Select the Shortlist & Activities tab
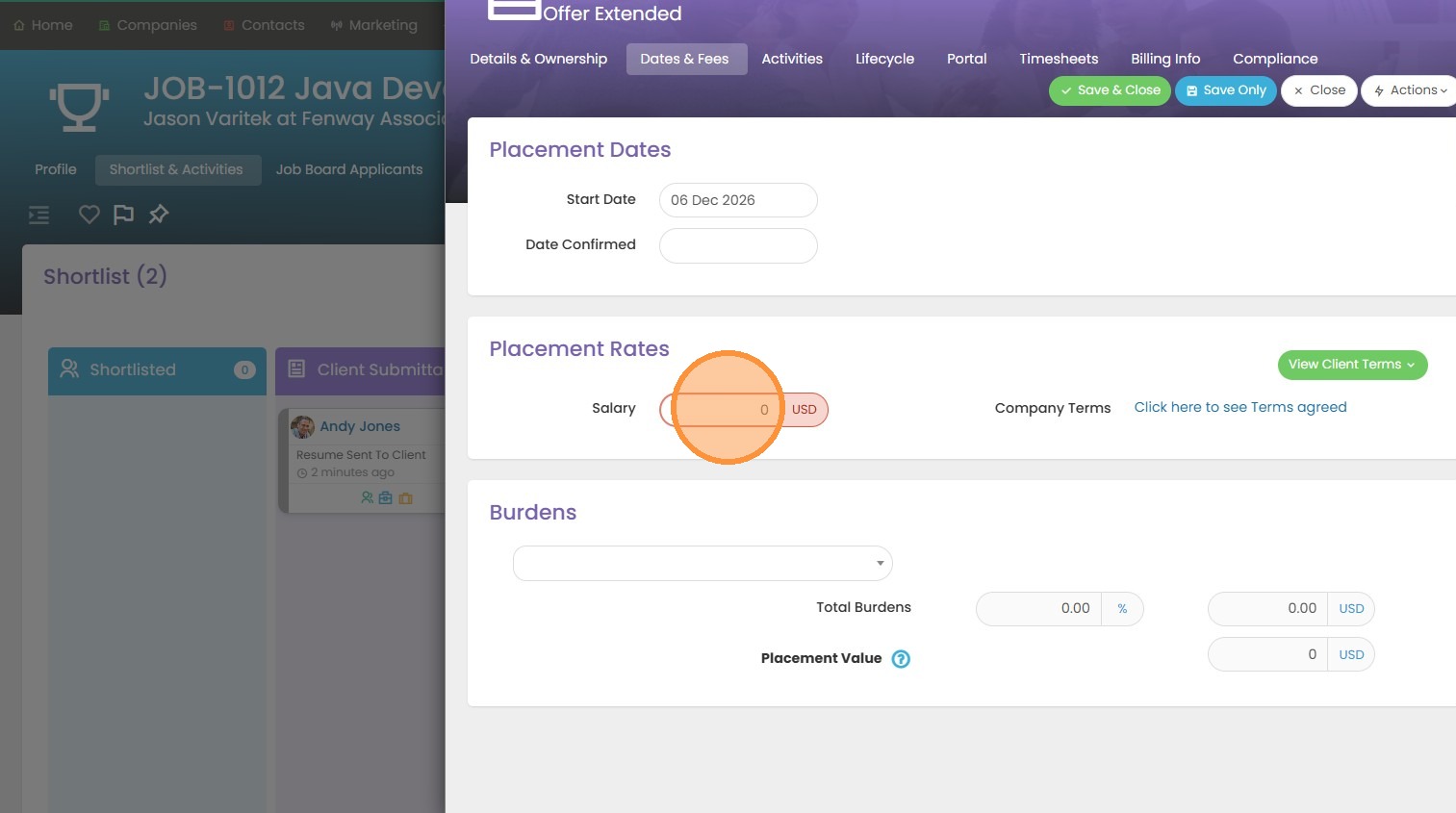 177,169
